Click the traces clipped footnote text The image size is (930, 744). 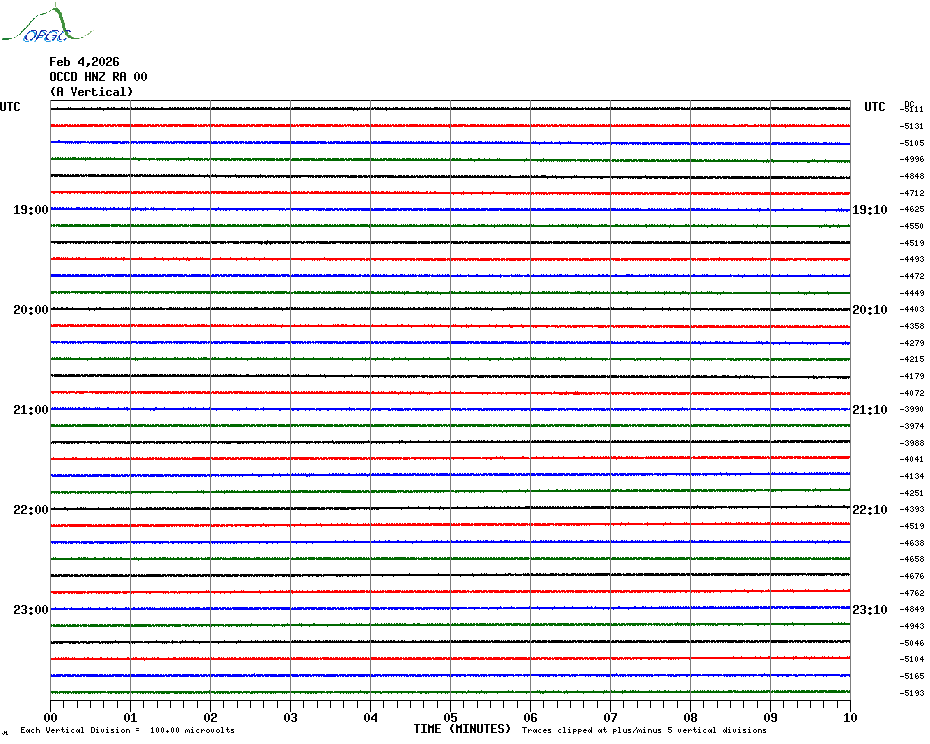tap(644, 730)
